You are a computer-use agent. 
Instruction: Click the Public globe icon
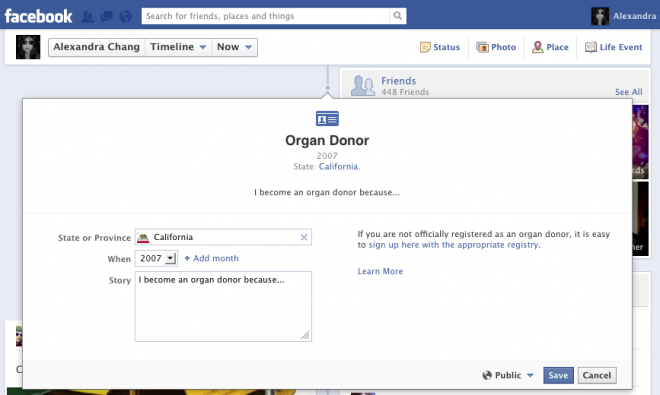pyautogui.click(x=487, y=375)
